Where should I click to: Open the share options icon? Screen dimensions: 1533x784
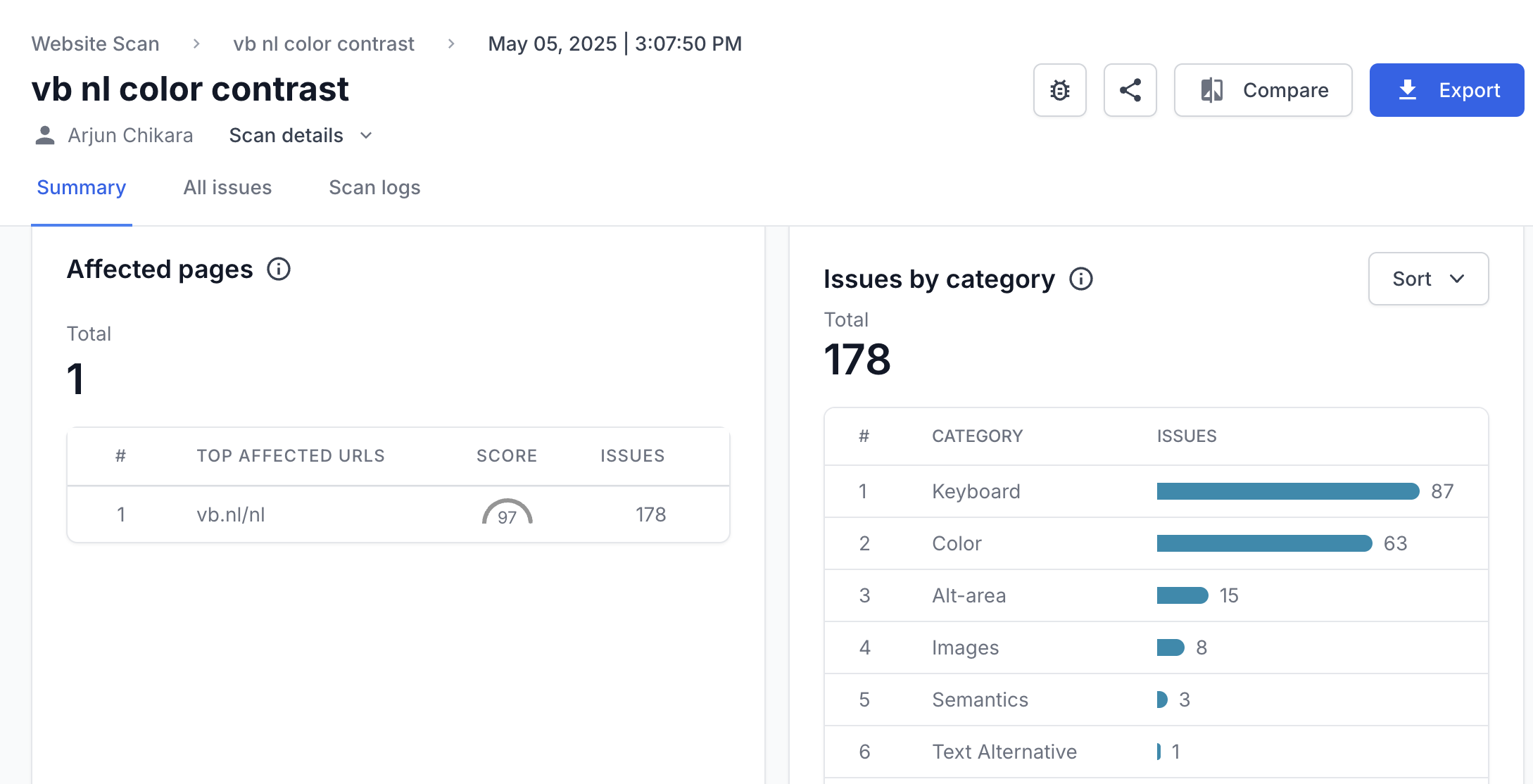pos(1130,90)
